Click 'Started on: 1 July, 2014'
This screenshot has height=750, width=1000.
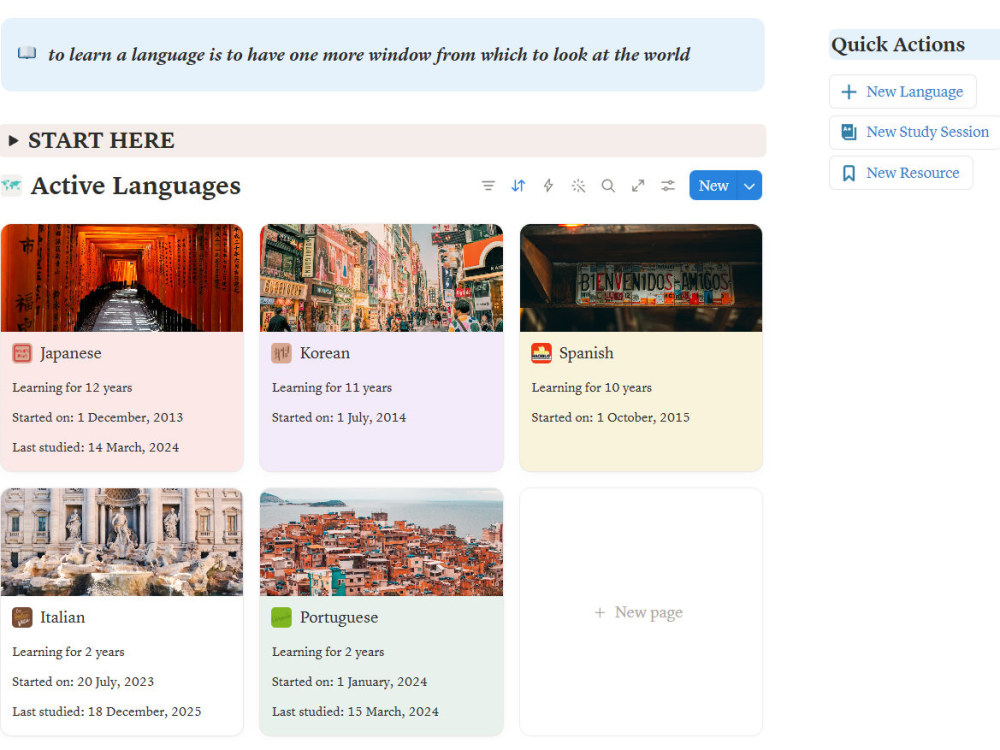point(339,417)
